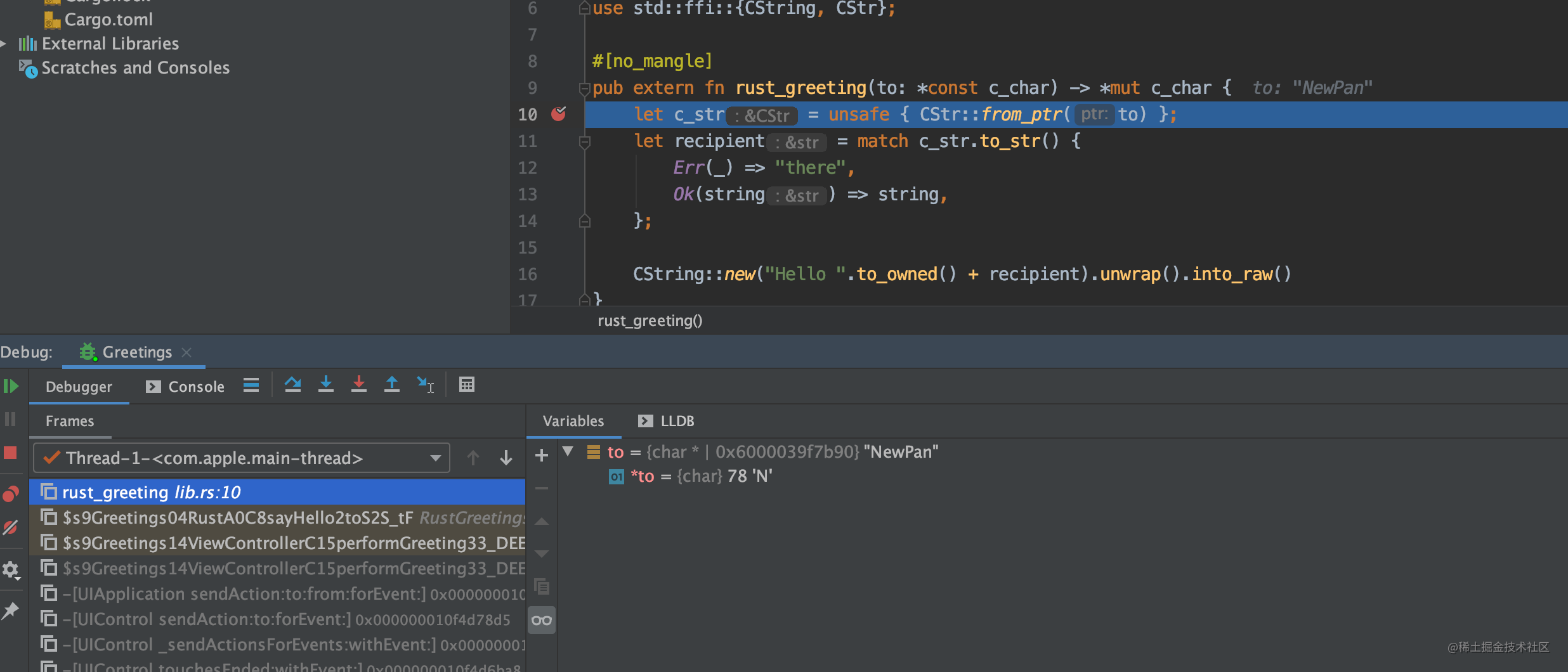Screen dimensions: 1568x672
Task: Stop the debug session red square
Action: (x=11, y=453)
